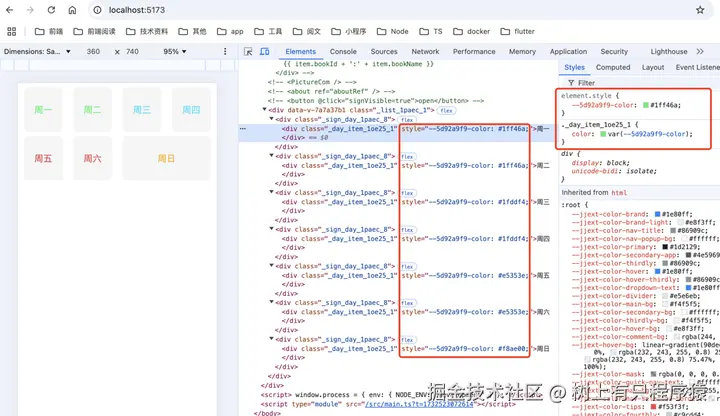Open color swatch for --jjext-color-primary #1d2129
This screenshot has height=416, width=720.
pyautogui.click(x=665, y=247)
